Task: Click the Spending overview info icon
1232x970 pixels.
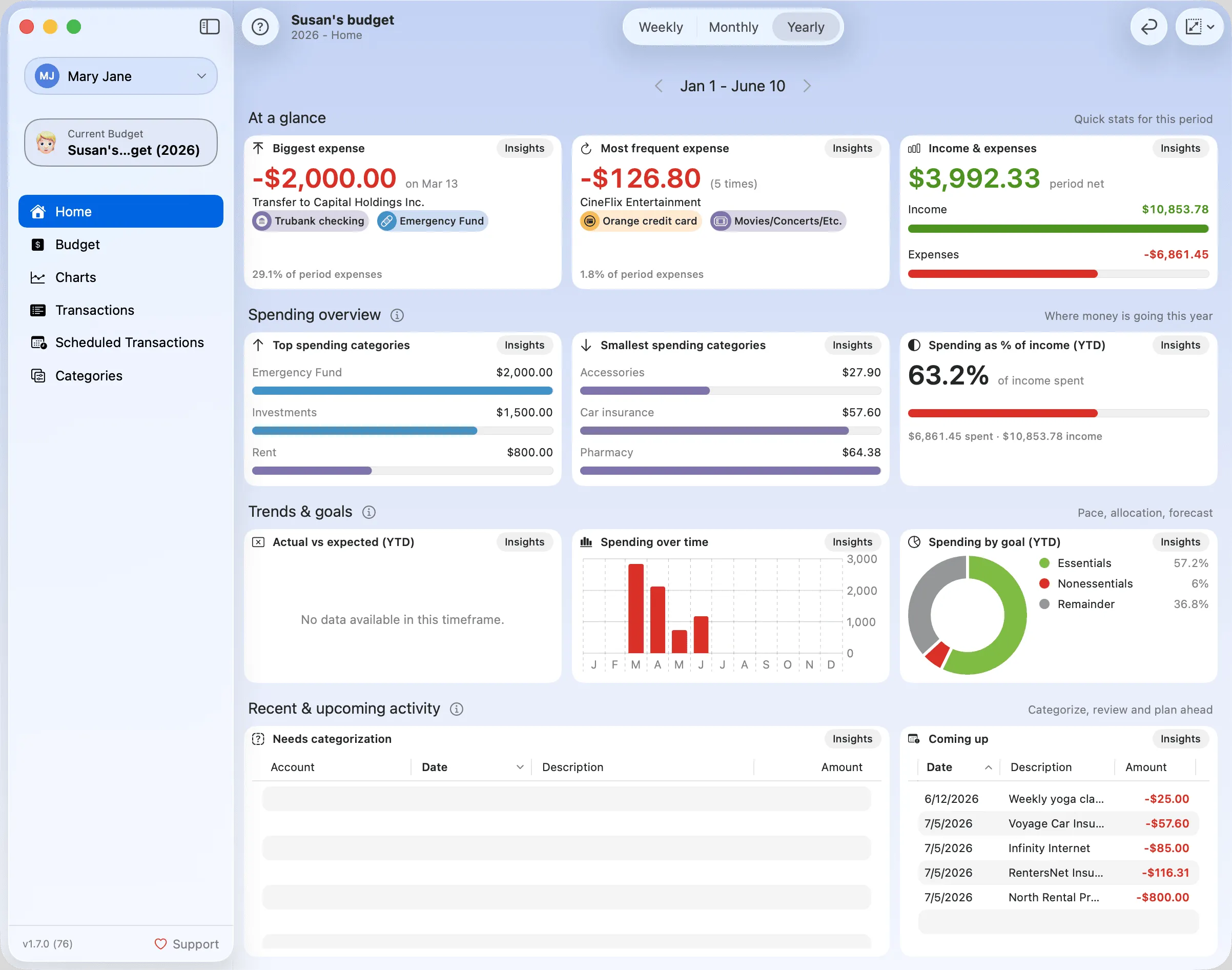Action: click(397, 315)
